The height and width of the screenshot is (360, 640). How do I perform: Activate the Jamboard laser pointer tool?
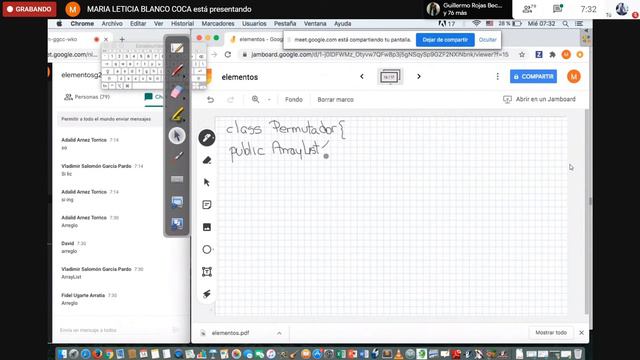coord(207,294)
